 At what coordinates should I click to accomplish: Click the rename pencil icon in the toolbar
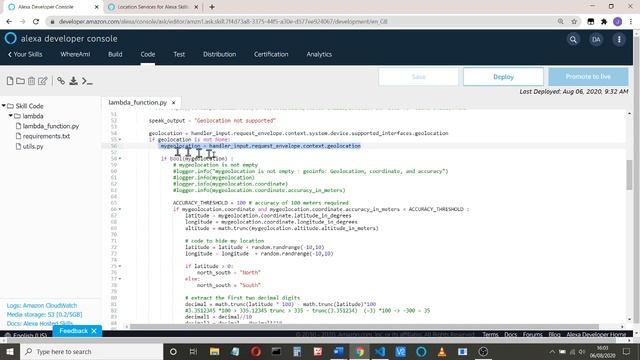[x=43, y=81]
